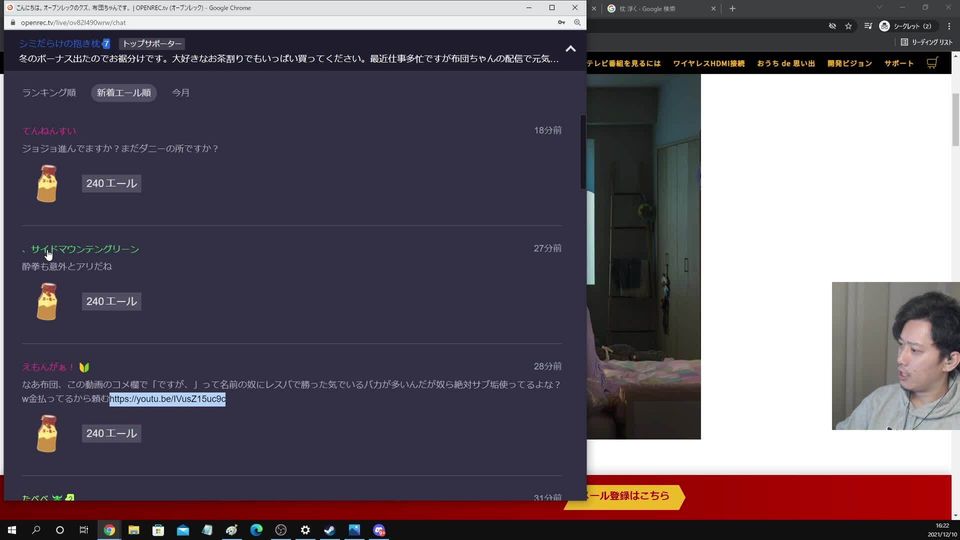This screenshot has height=540, width=960.
Task: Open OBS Studio from taskbar
Action: pos(280,530)
